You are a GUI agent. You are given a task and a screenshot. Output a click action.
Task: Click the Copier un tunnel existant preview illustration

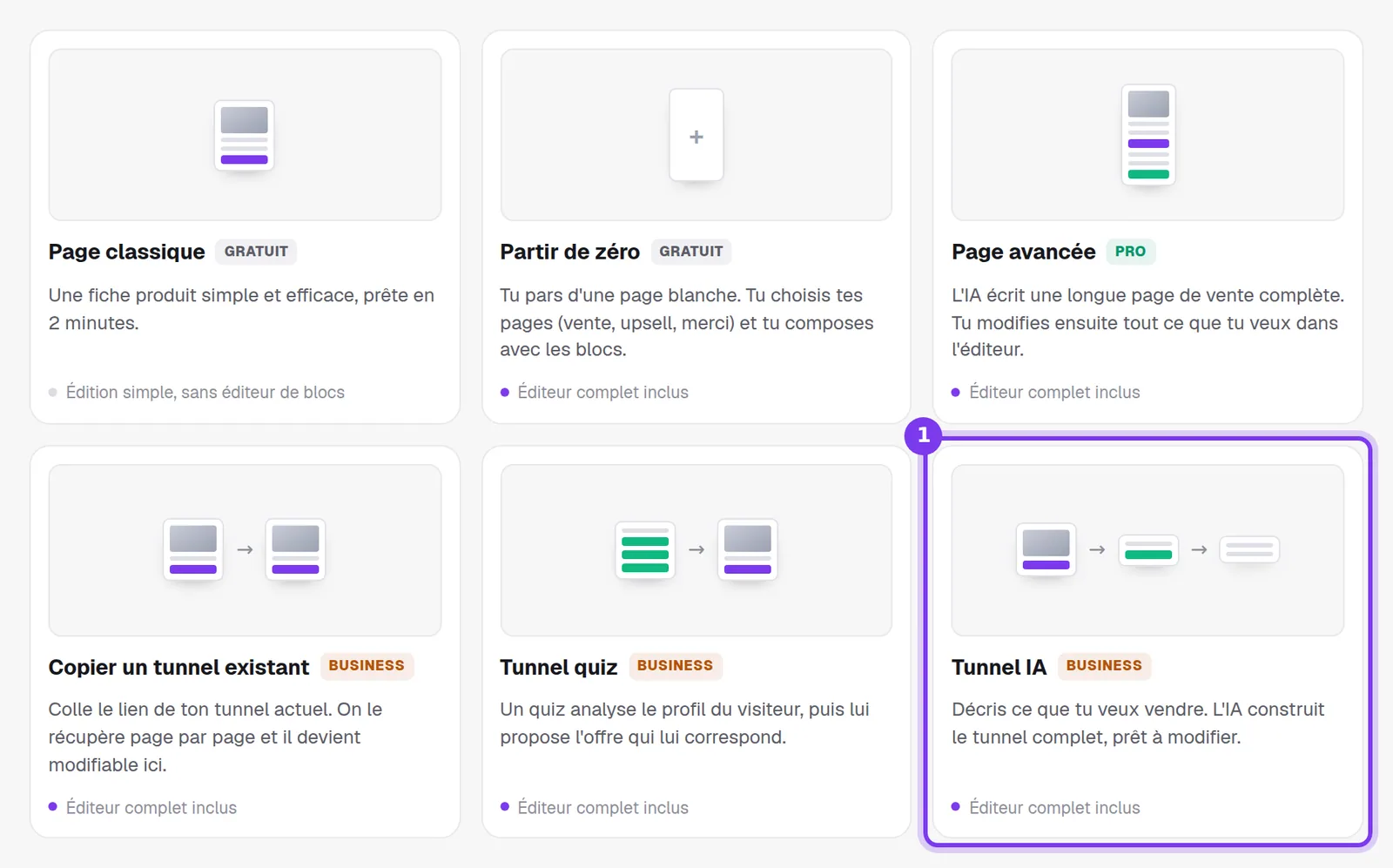tap(245, 549)
